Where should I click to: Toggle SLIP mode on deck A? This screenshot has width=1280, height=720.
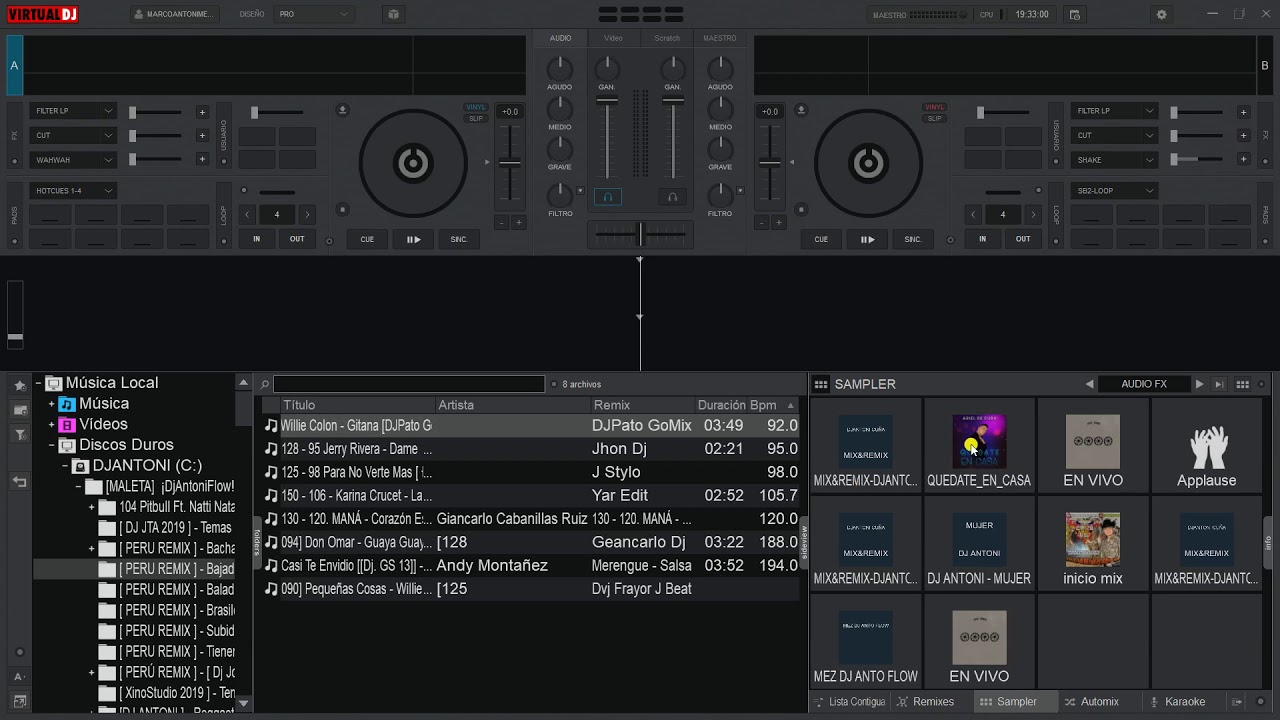coord(476,118)
